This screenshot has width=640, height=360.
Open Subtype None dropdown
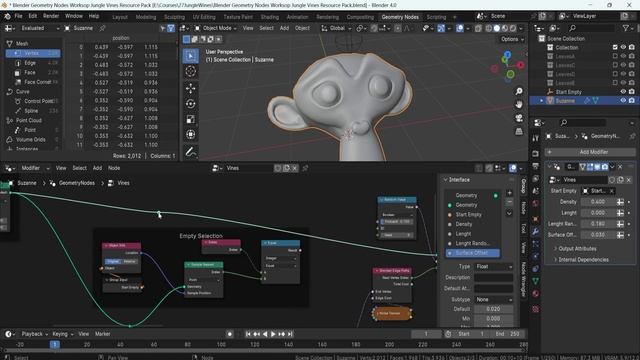[x=493, y=299]
